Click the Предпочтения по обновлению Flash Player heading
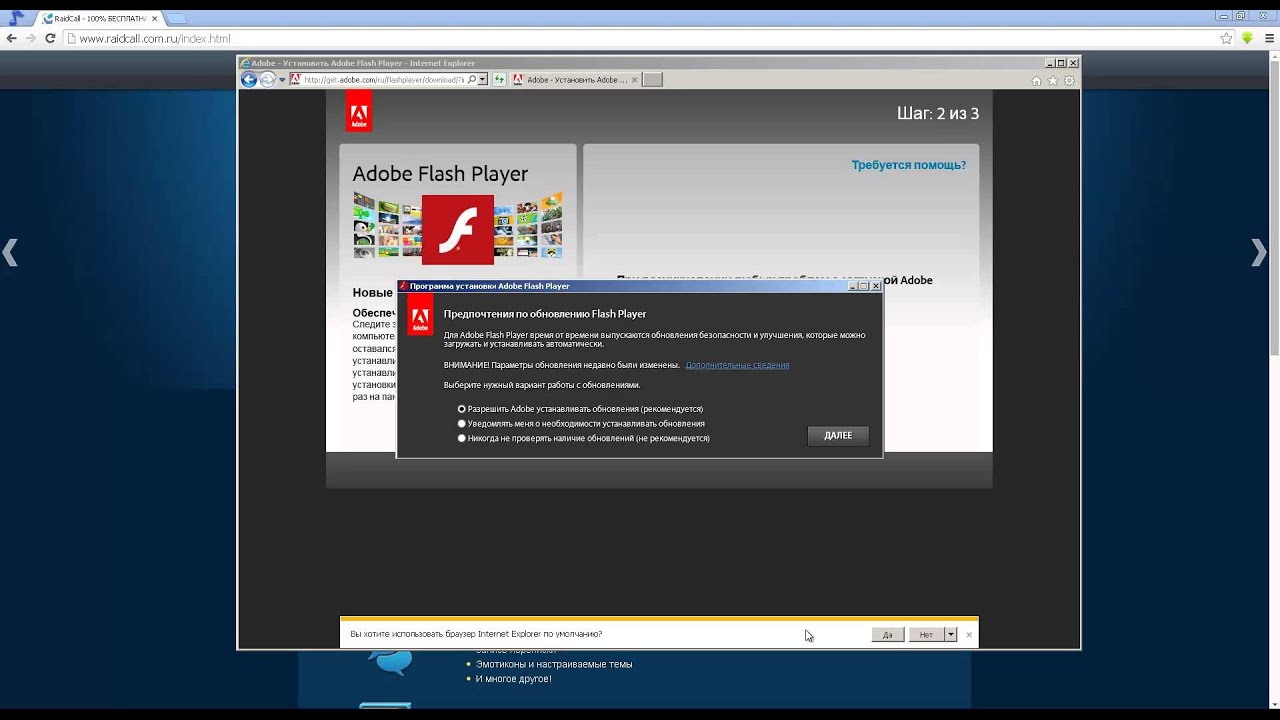Image resolution: width=1280 pixels, height=720 pixels. point(545,314)
